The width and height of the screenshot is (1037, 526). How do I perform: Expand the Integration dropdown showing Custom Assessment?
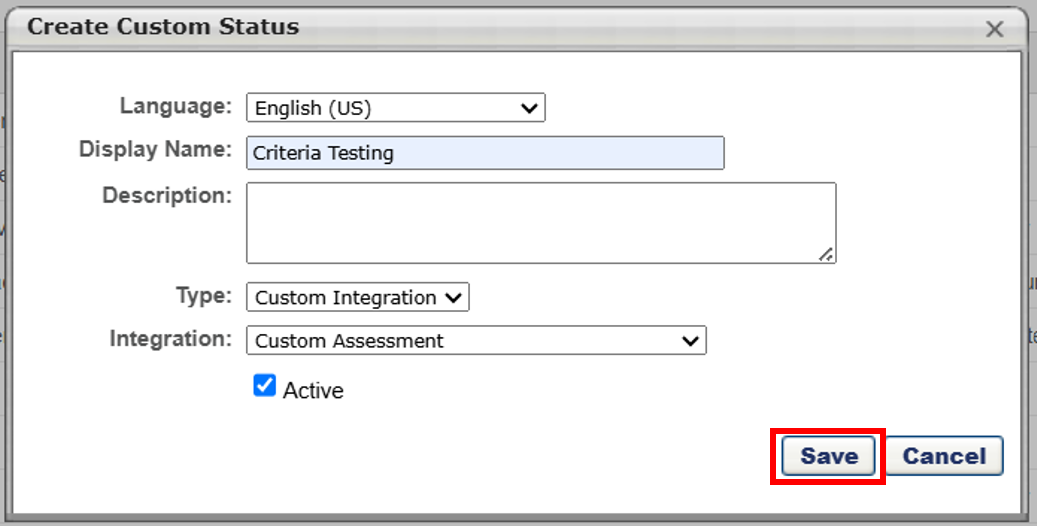pos(476,341)
